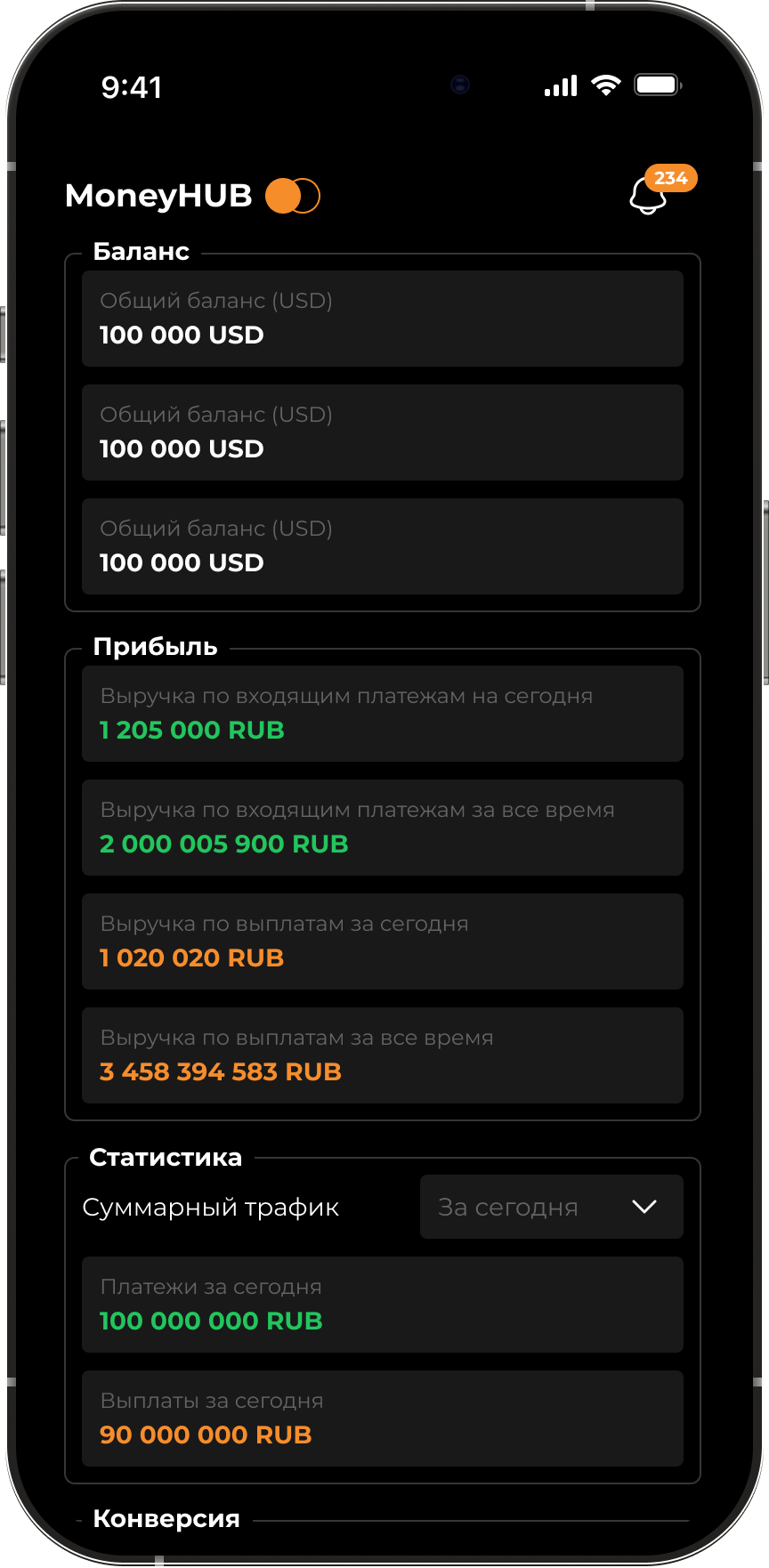Tap the 'Конверсия' section header
Screen dimensions: 769x1568
tap(166, 1518)
